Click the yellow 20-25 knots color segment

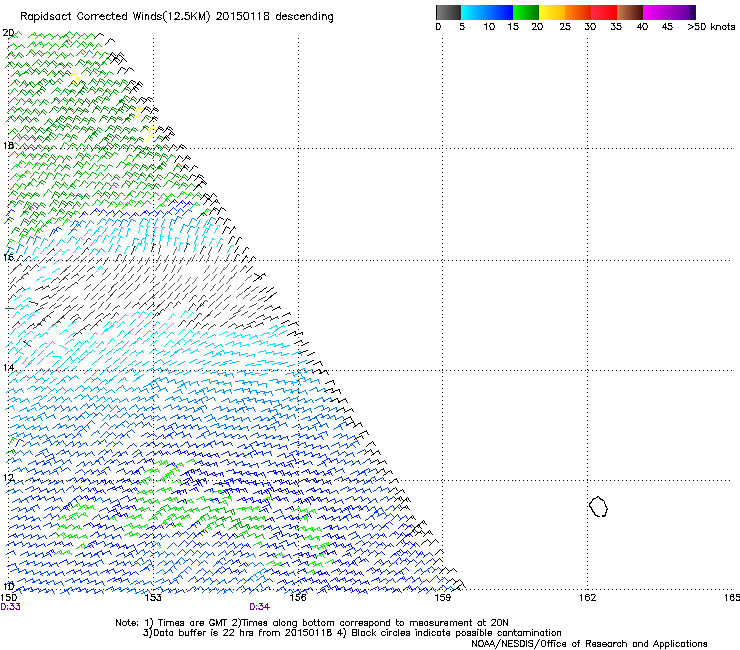pos(552,12)
